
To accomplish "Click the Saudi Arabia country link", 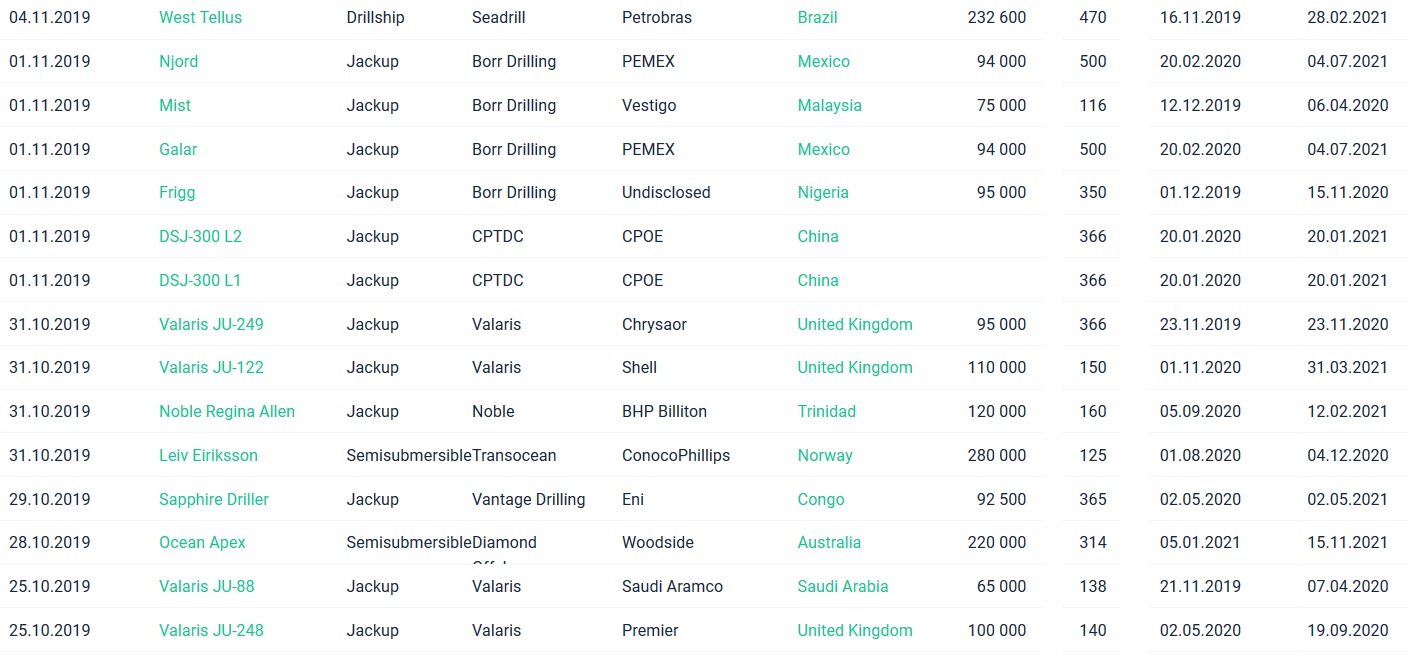I will click(842, 586).
